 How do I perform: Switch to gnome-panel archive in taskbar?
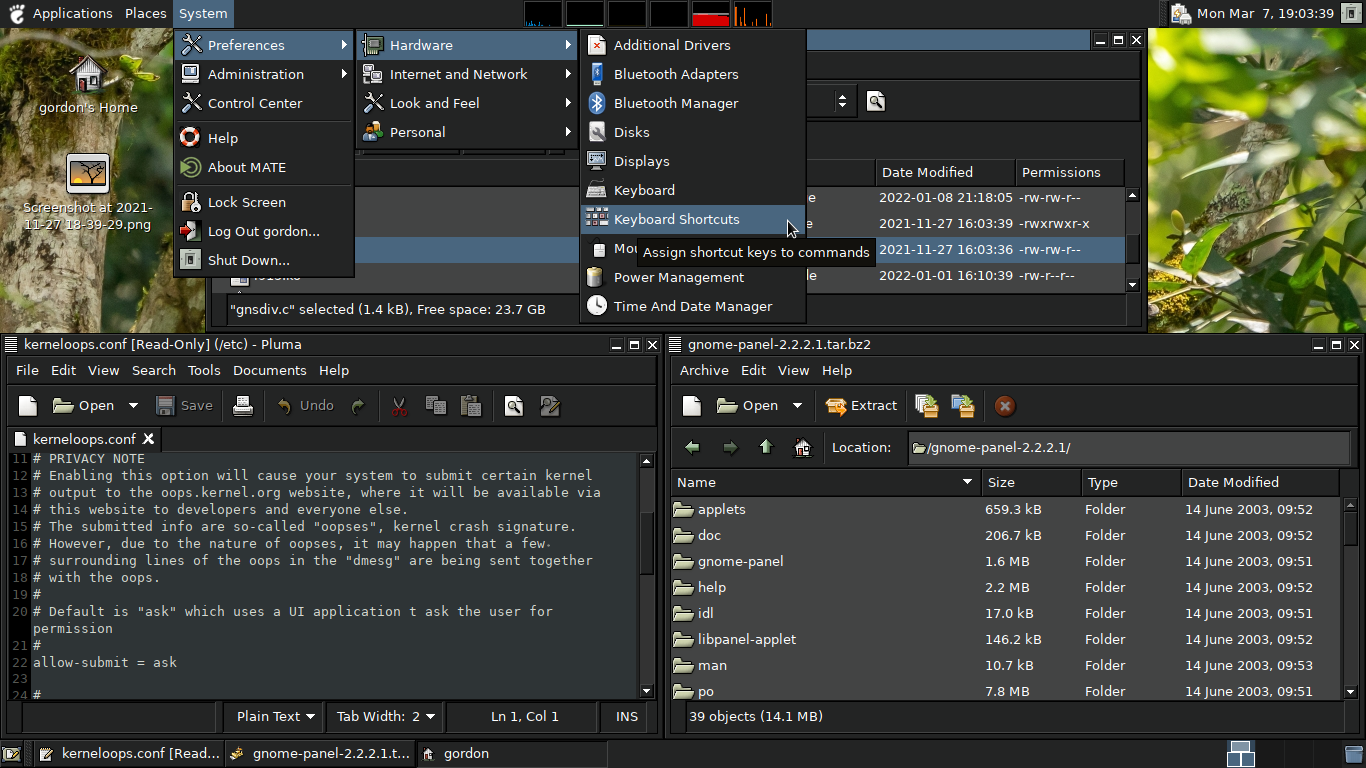[x=321, y=754]
